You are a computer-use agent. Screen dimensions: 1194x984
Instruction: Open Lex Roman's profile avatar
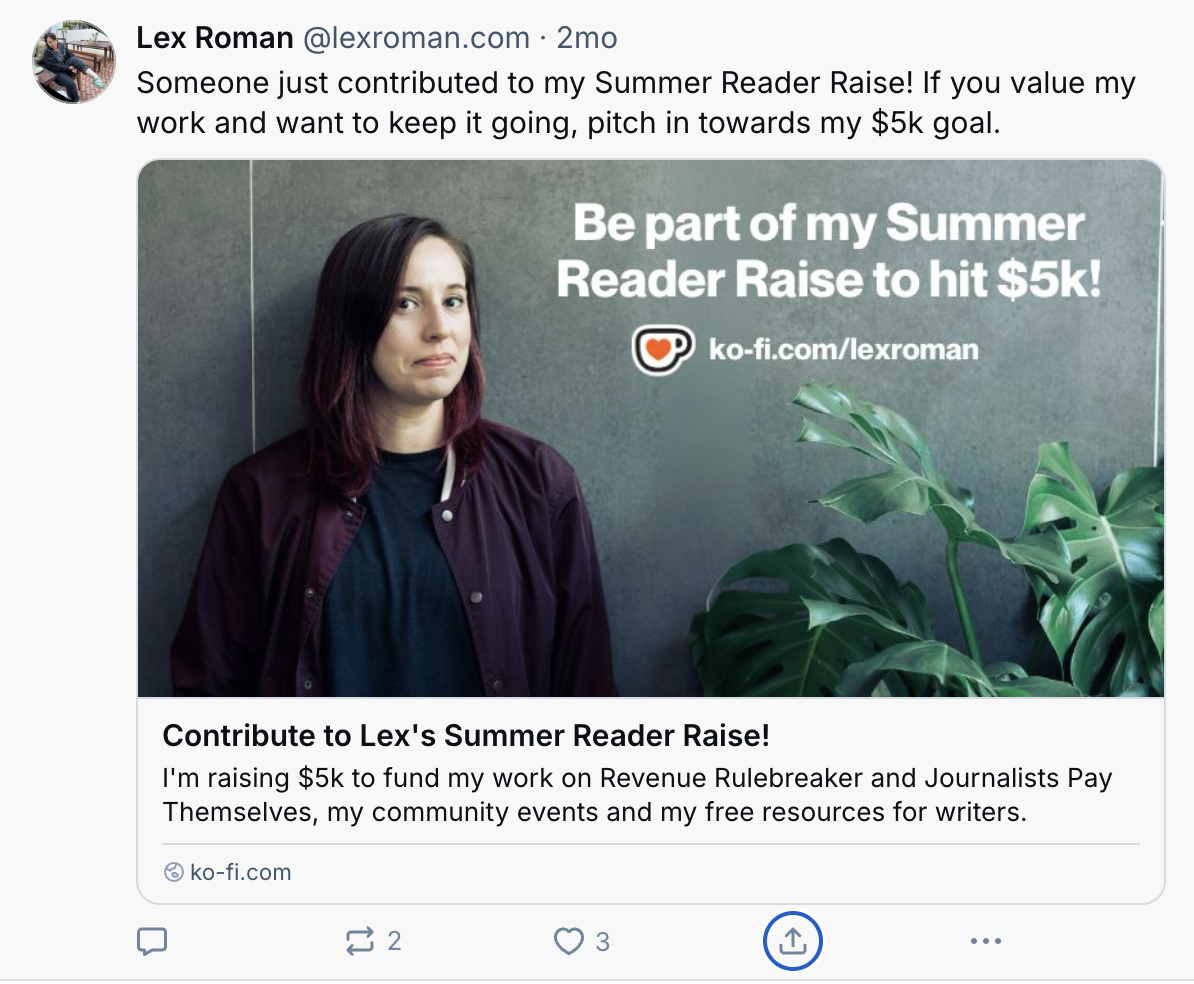click(x=74, y=62)
